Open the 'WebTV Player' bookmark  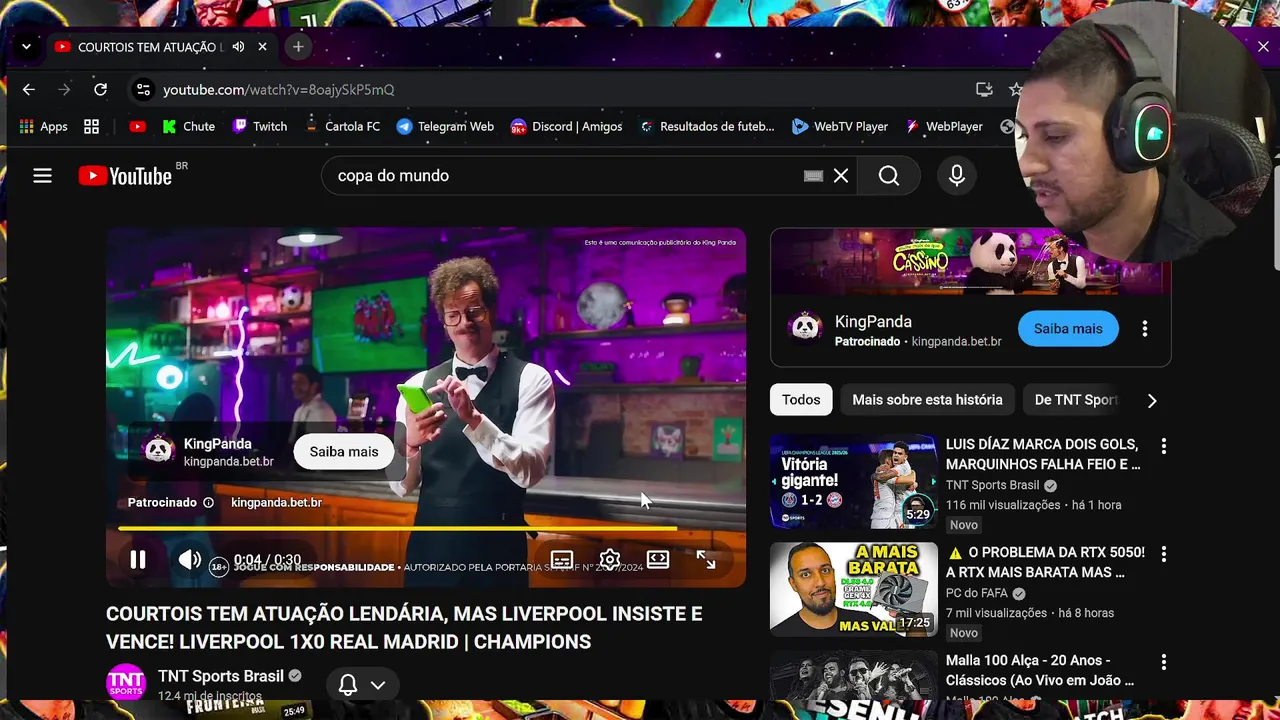tap(840, 127)
